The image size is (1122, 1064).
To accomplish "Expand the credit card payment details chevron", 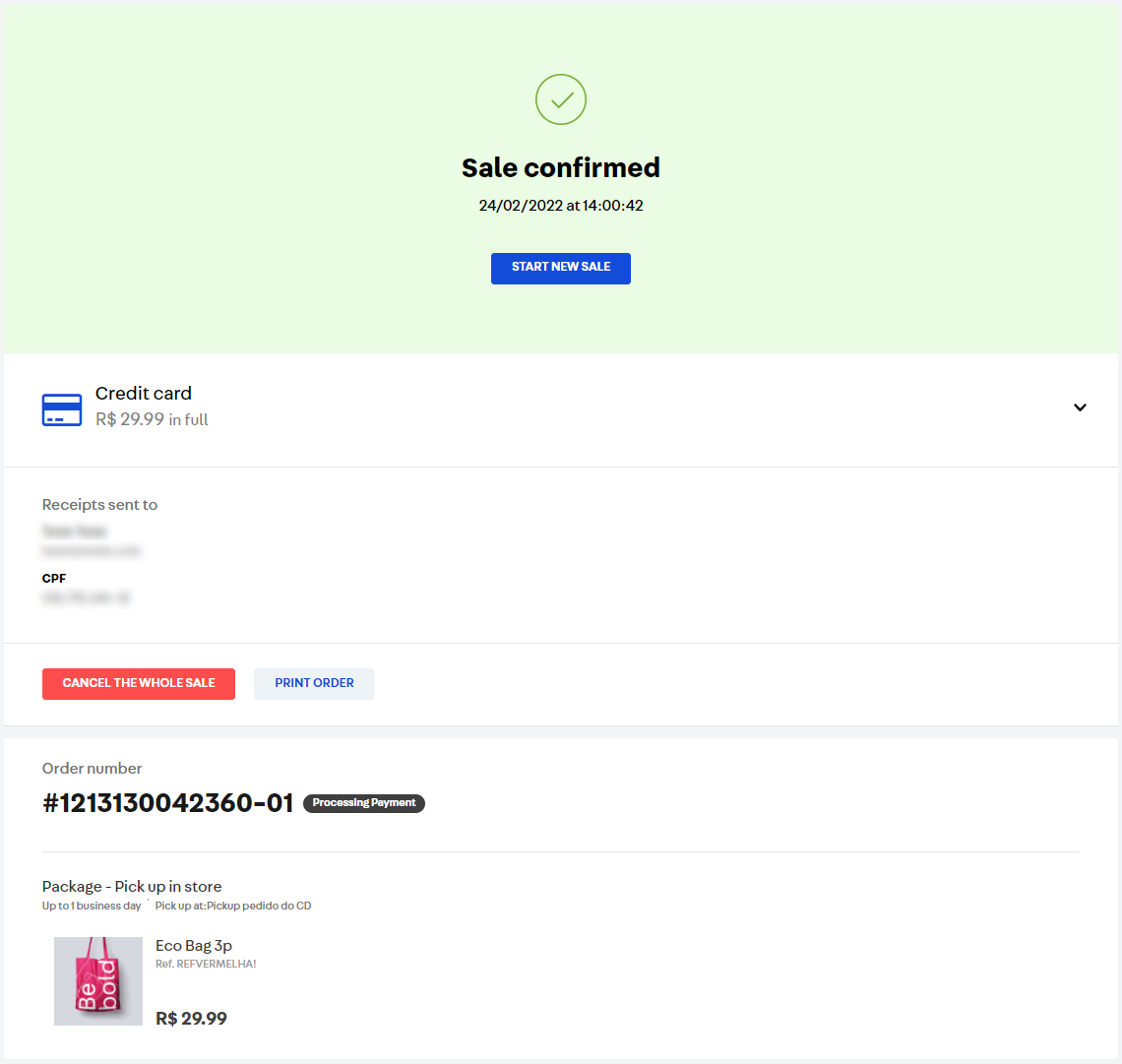I will (1080, 407).
